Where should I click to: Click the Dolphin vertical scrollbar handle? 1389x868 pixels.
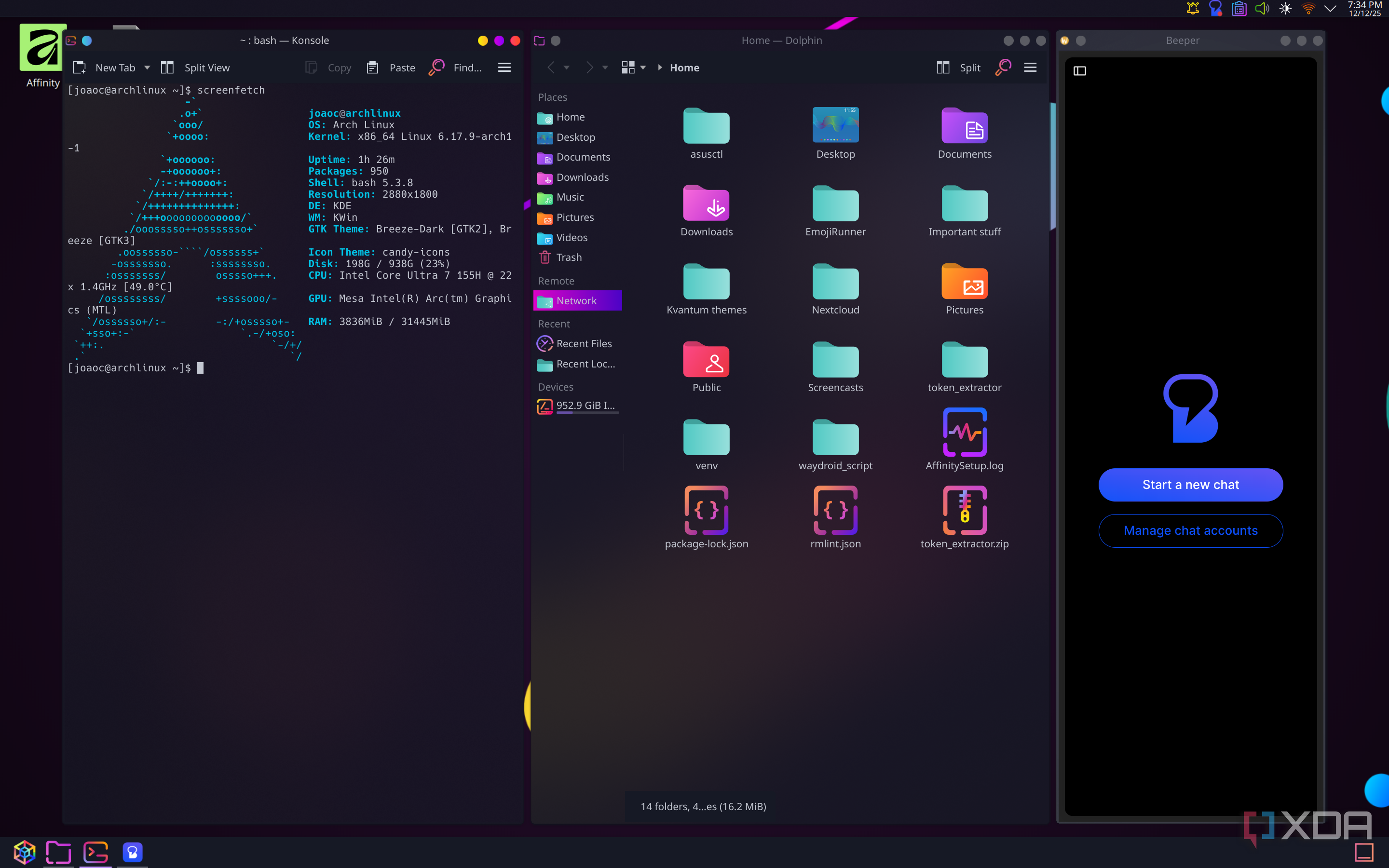tap(1053, 166)
